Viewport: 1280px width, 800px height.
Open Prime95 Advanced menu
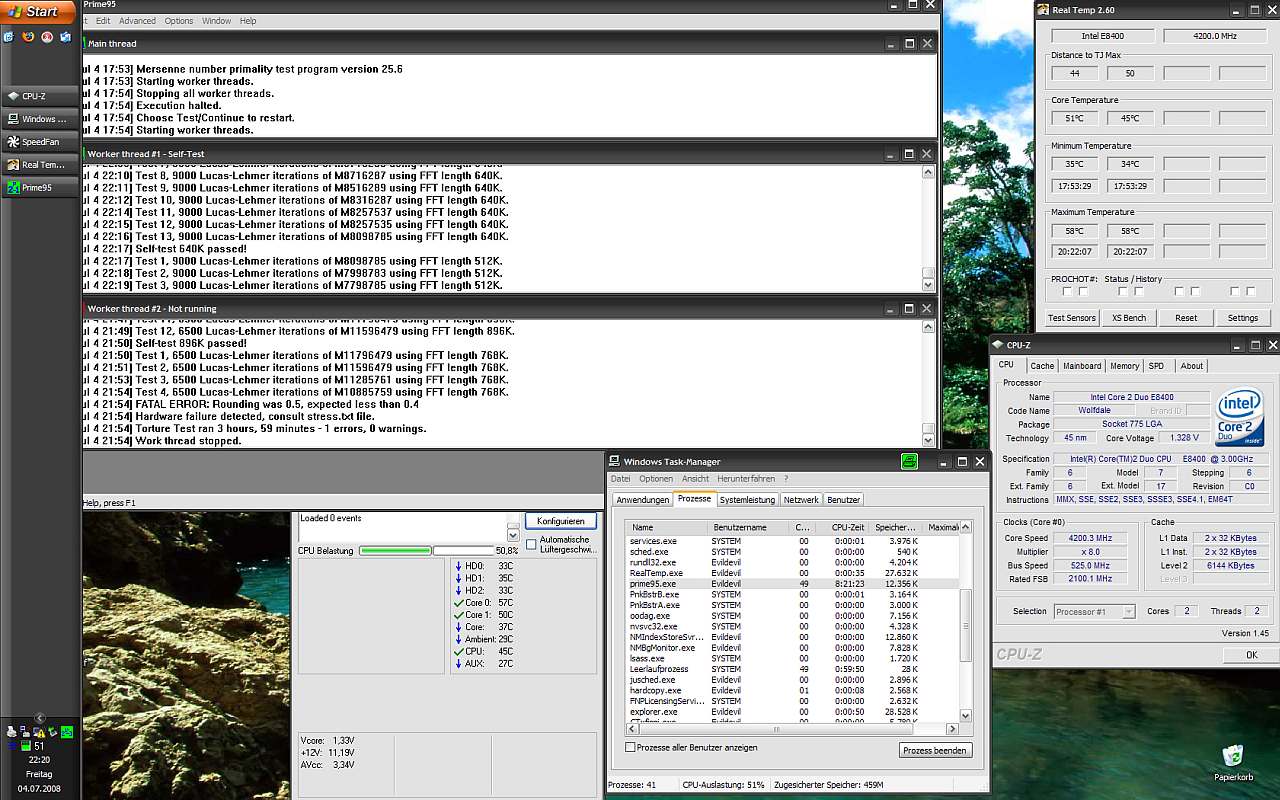click(137, 21)
